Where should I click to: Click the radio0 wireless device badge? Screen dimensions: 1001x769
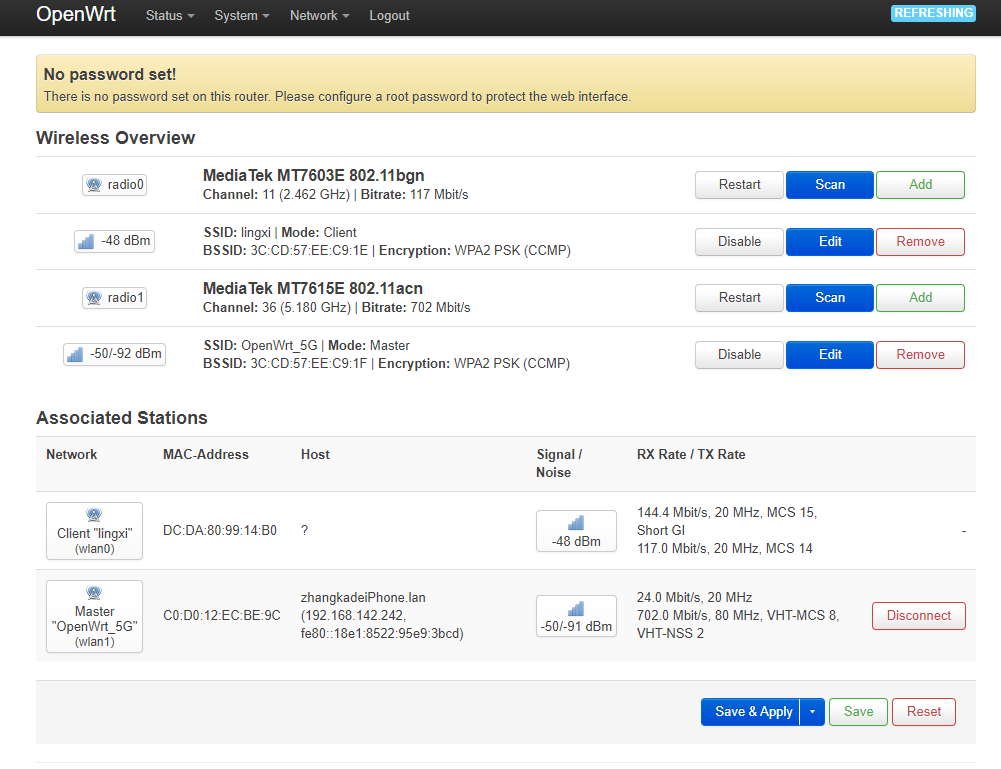point(115,185)
